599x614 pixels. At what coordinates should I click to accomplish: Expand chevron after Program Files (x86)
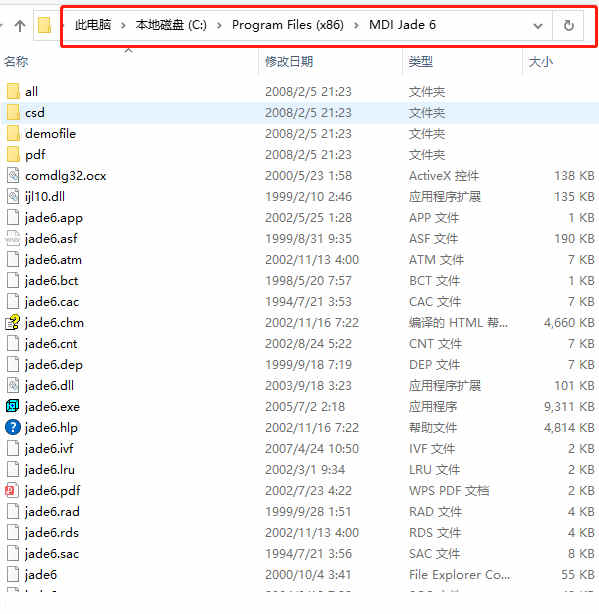pyautogui.click(x=356, y=25)
